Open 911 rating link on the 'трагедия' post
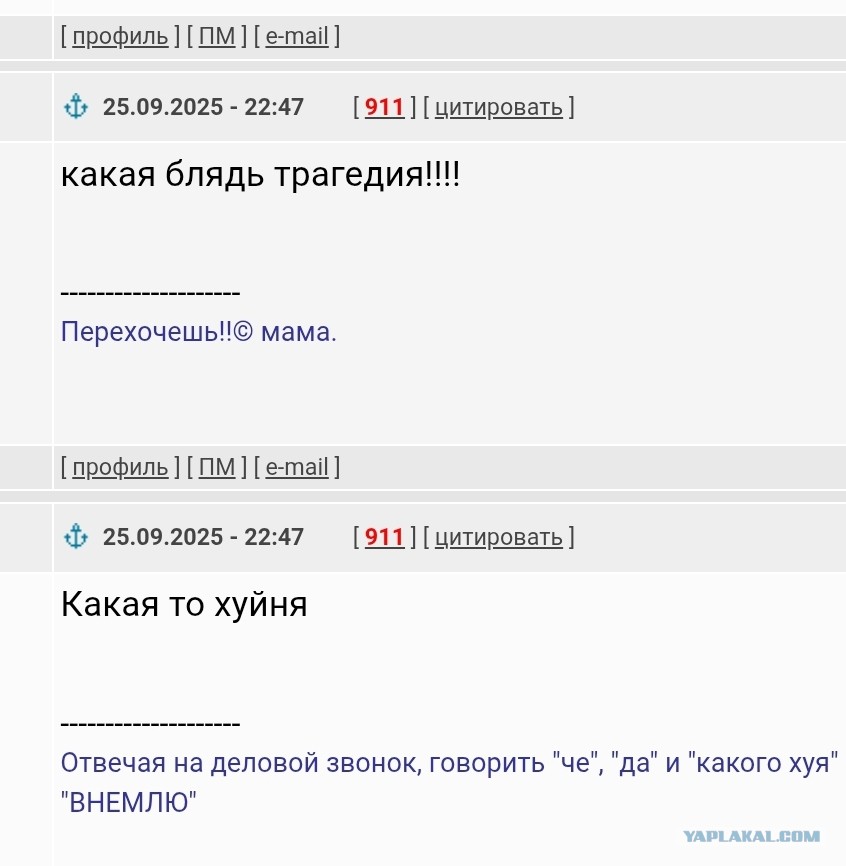 [384, 107]
